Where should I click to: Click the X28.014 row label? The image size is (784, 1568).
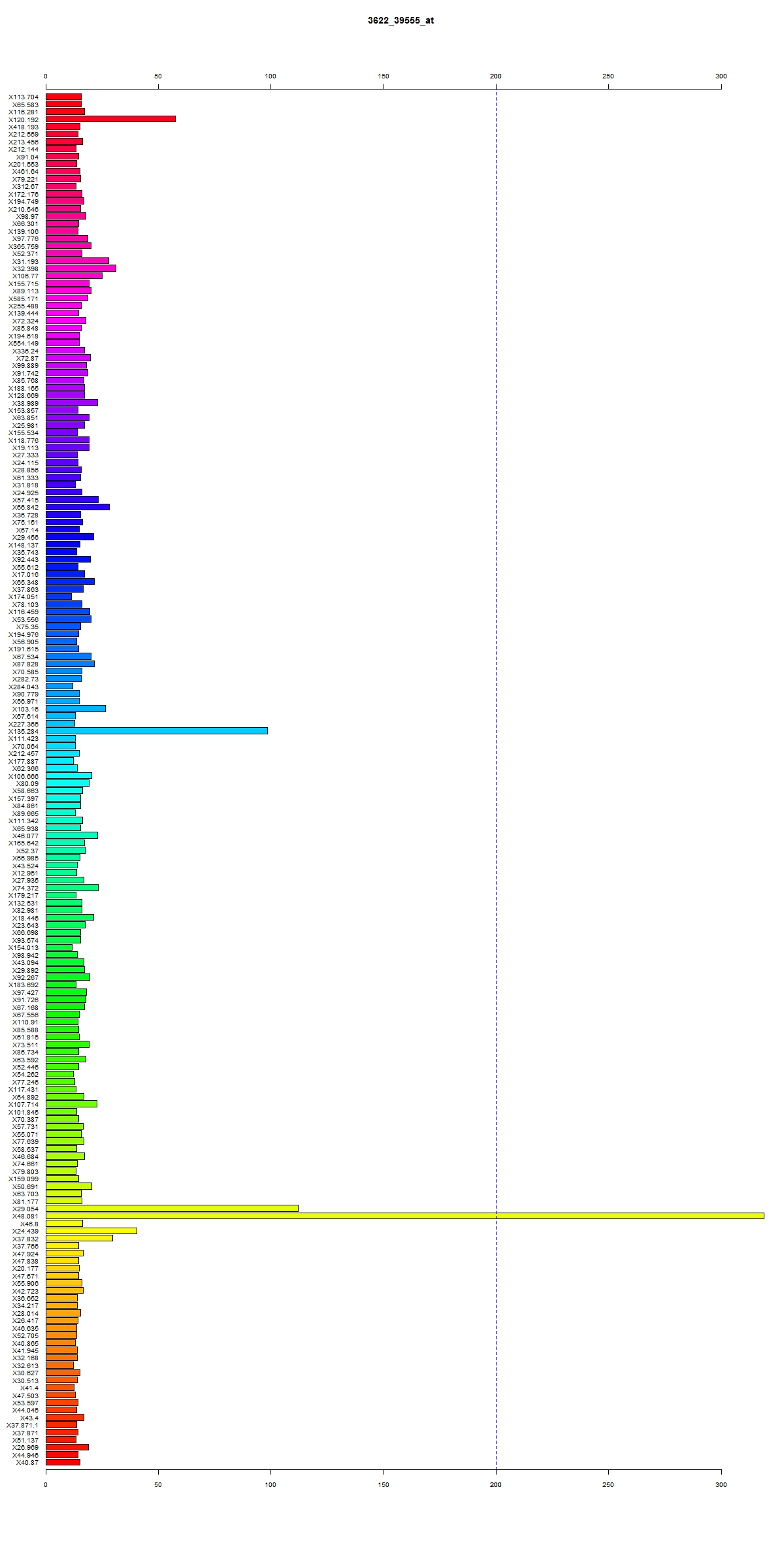pos(25,1313)
